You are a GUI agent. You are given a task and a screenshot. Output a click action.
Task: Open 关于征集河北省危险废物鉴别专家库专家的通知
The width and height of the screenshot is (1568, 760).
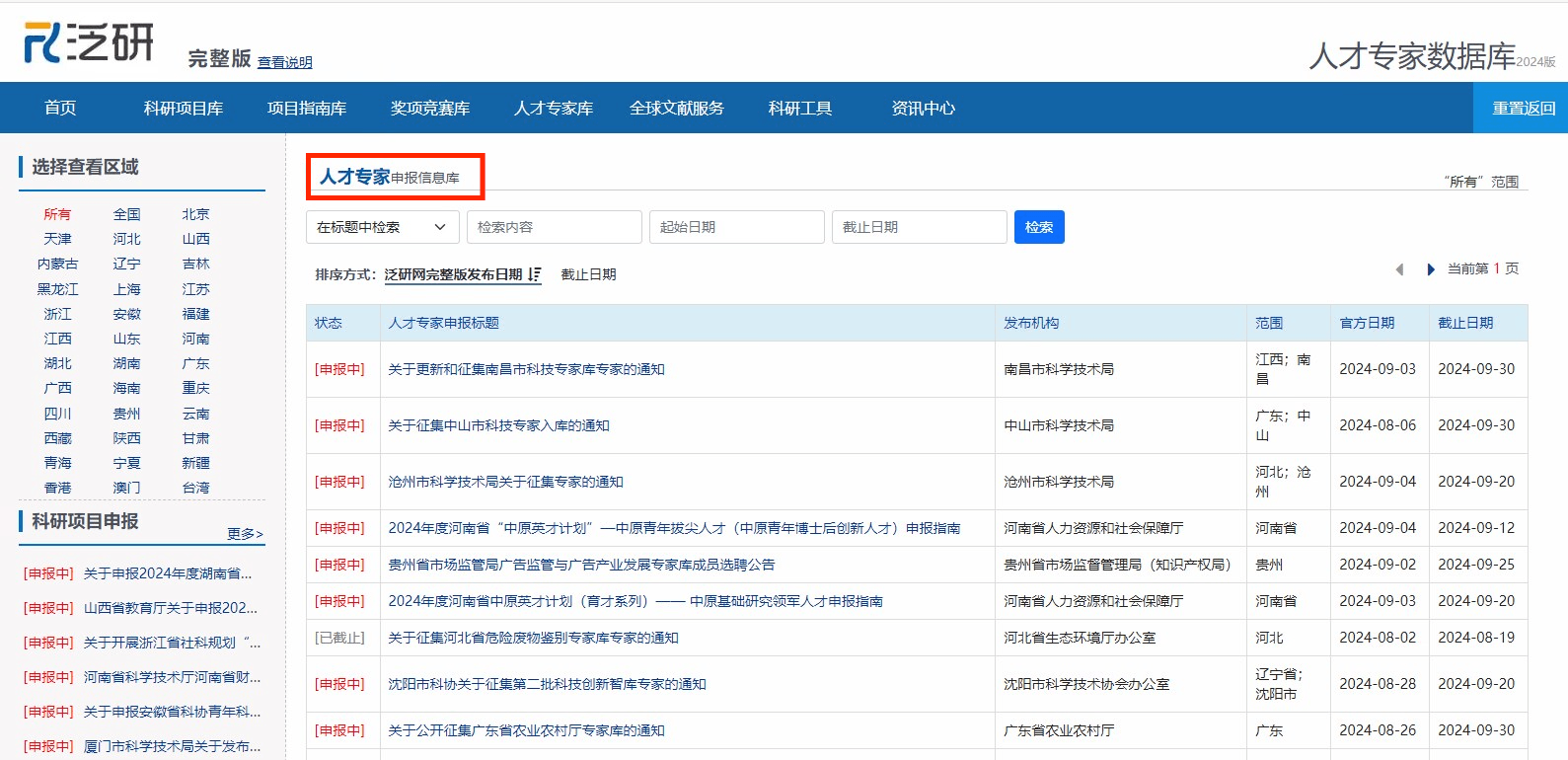pyautogui.click(x=533, y=638)
